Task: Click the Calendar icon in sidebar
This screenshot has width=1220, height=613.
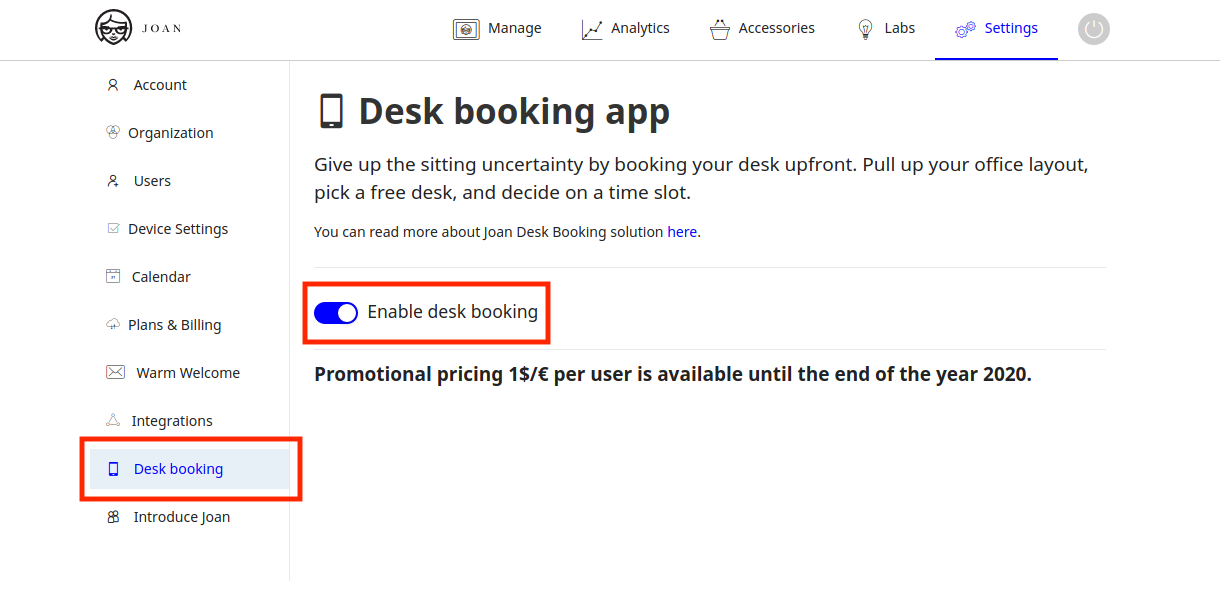Action: (x=113, y=276)
